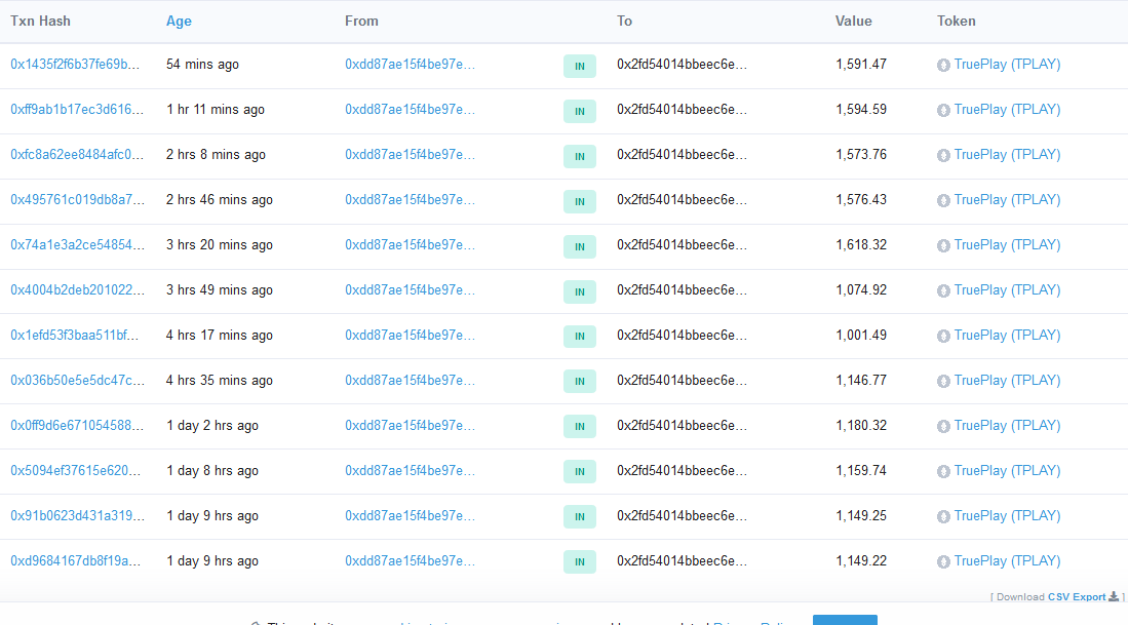Screen dimensions: 1128x625
Task: Open From address in the 3 hrs 20 mins row
Action: [x=410, y=245]
